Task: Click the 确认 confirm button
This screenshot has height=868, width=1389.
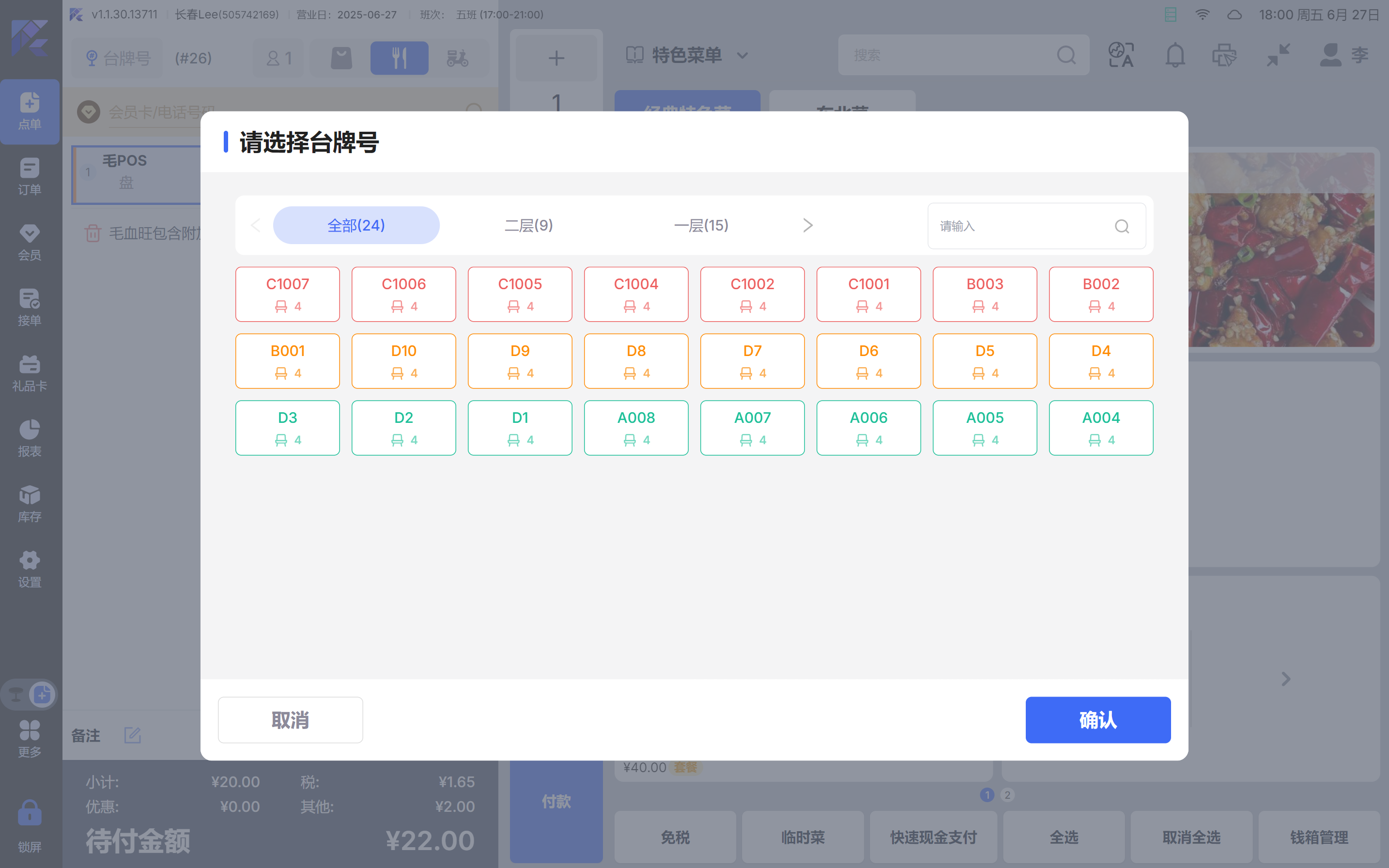Action: [1097, 720]
